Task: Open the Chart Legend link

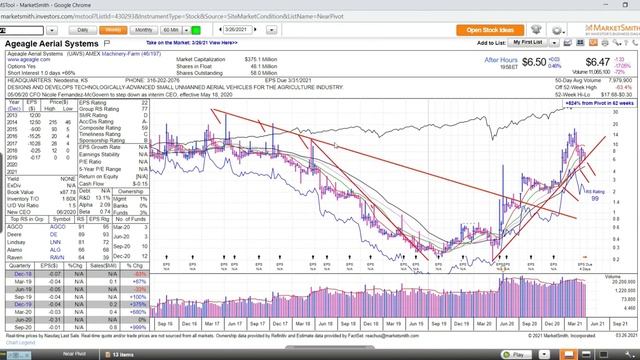Action: 20,343
